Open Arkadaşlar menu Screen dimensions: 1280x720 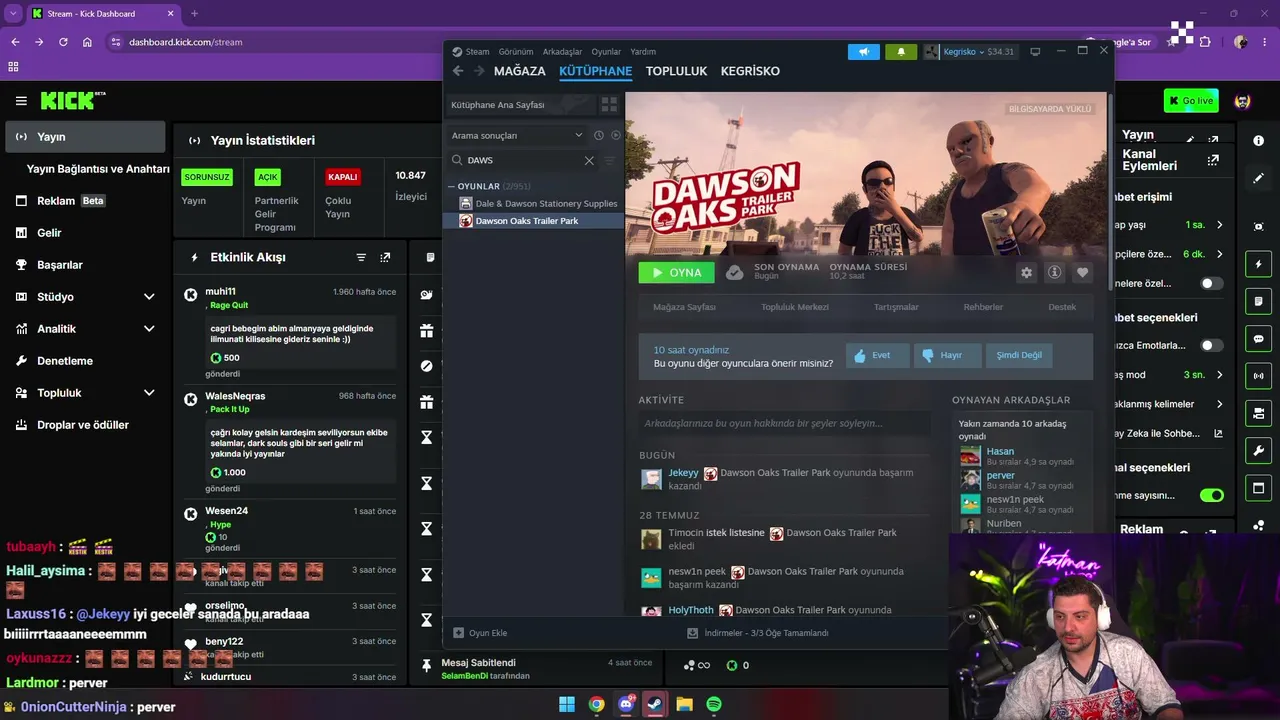pos(562,52)
